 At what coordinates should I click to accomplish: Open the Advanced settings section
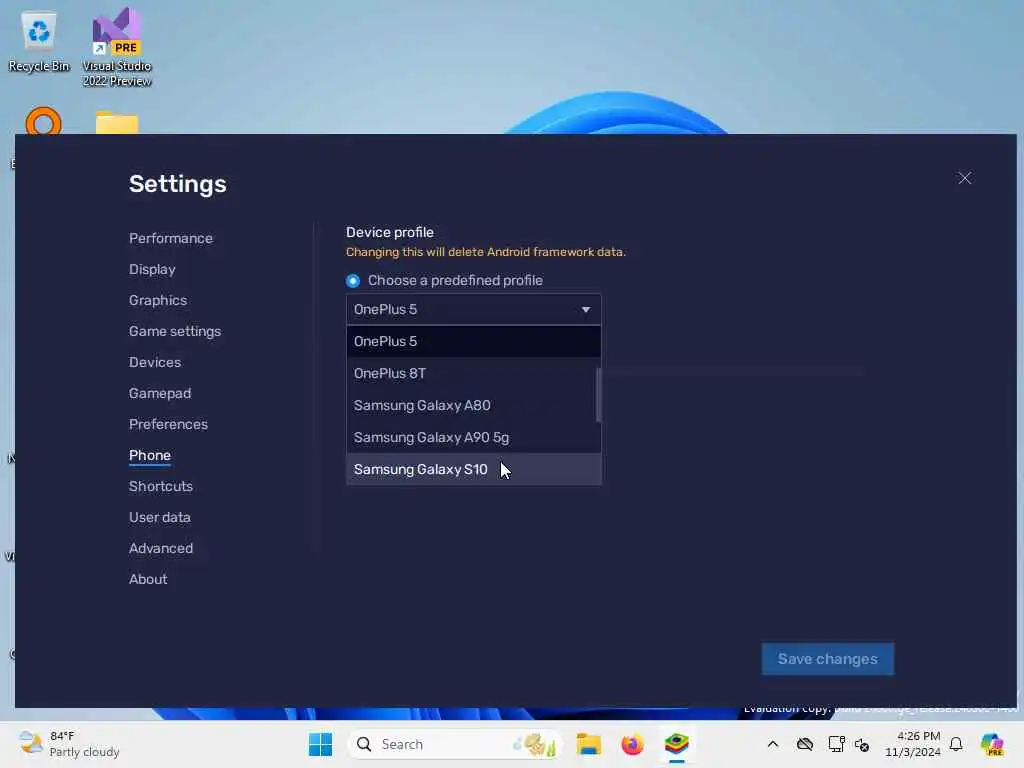[x=161, y=549]
